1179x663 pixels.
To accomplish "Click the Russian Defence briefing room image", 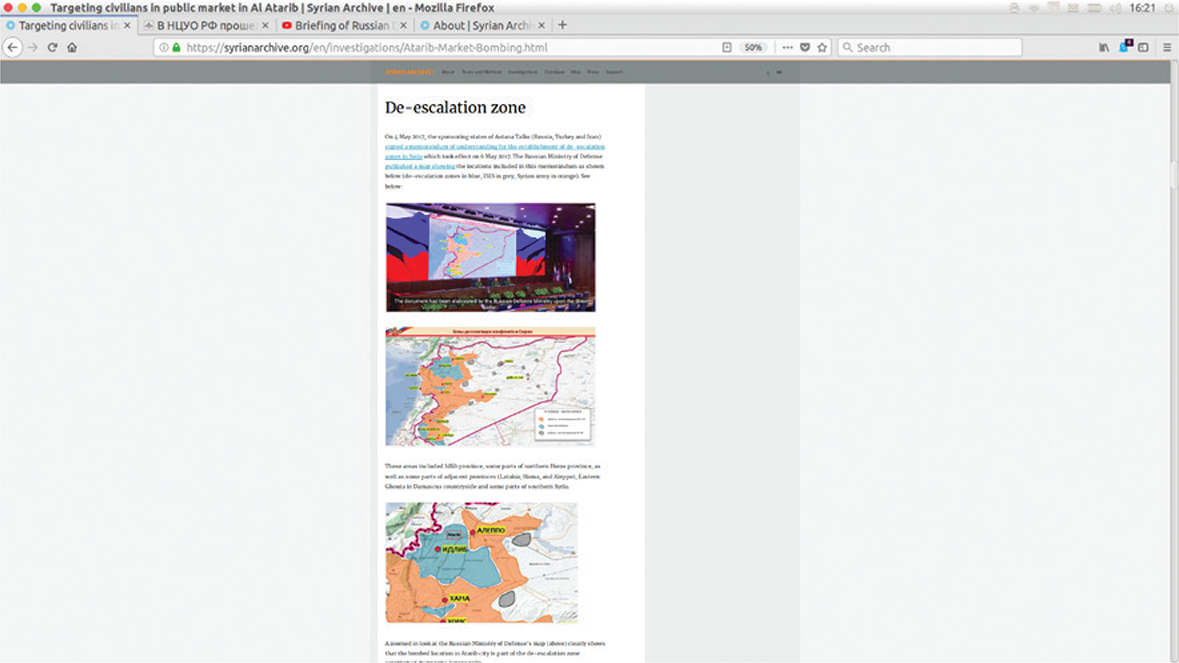I will click(490, 257).
